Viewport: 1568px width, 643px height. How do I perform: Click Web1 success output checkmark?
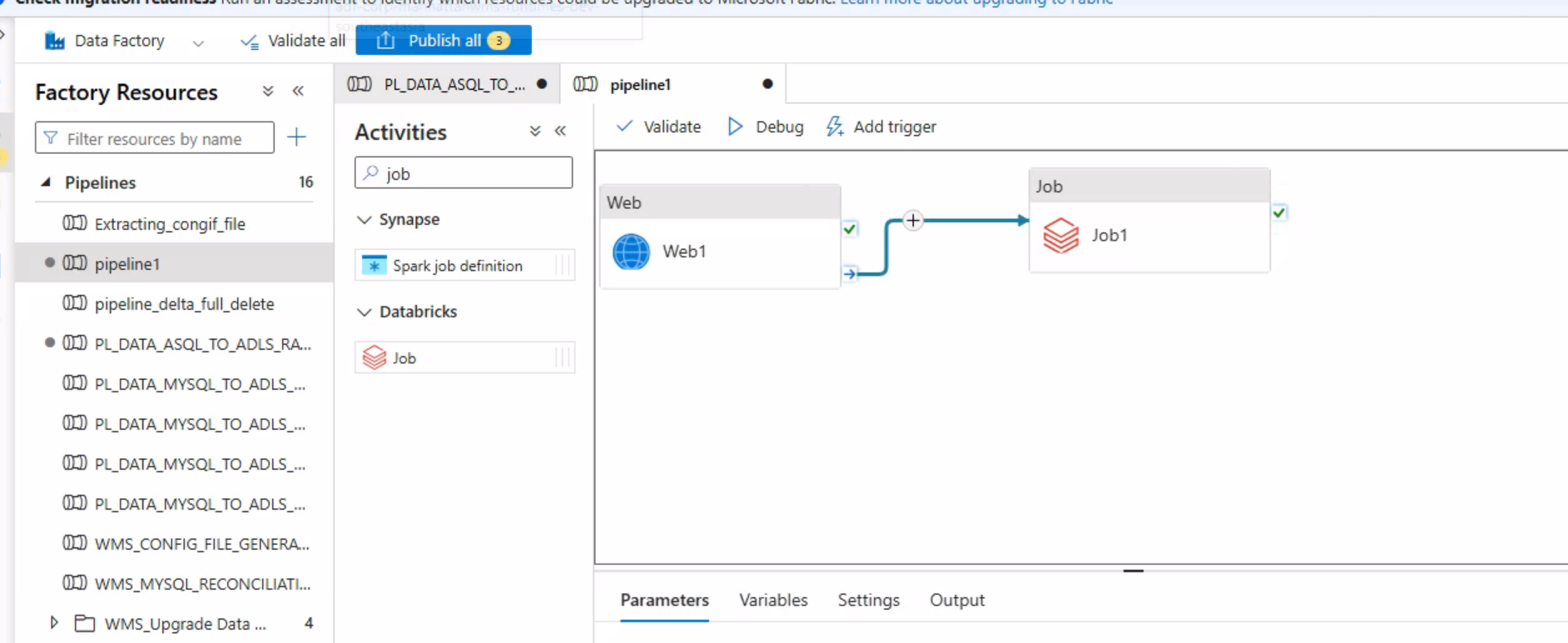tap(850, 229)
